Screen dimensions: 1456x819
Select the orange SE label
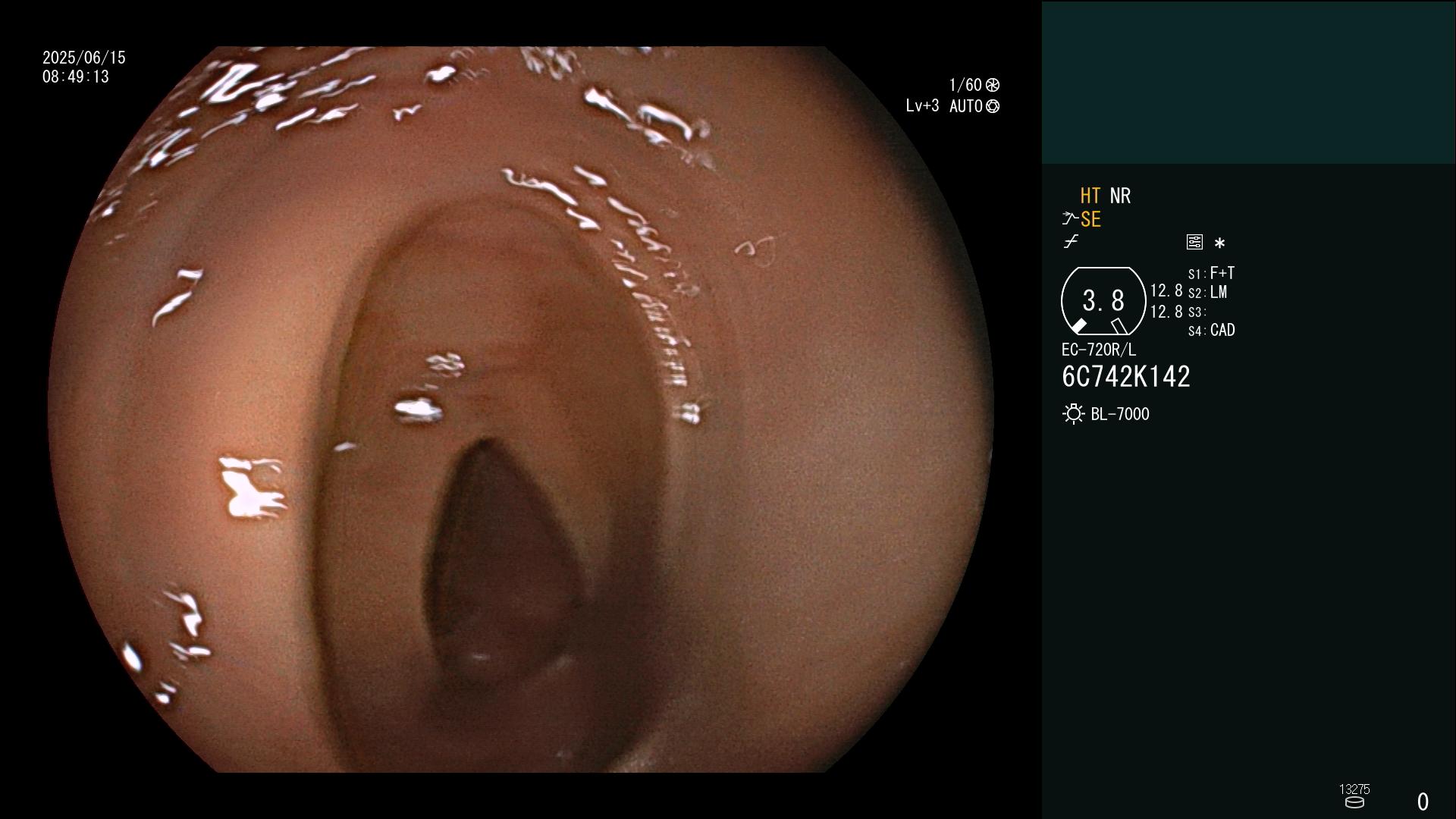pyautogui.click(x=1090, y=220)
